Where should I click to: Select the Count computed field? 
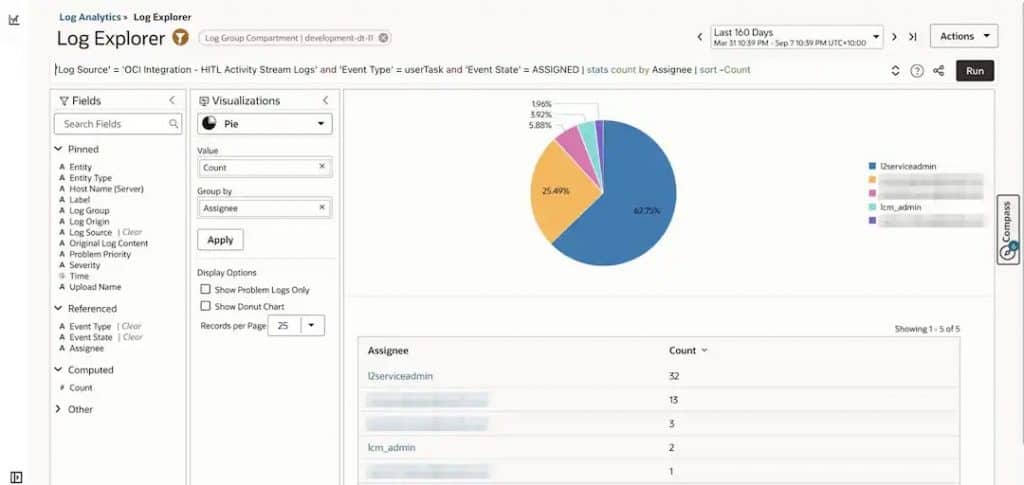tap(80, 388)
